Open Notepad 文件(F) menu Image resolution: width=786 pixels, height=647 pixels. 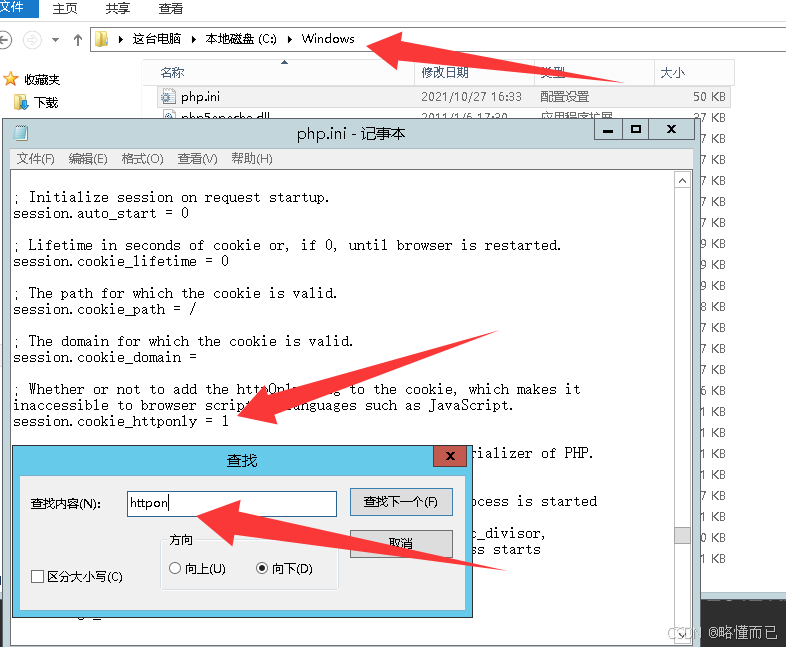35,159
